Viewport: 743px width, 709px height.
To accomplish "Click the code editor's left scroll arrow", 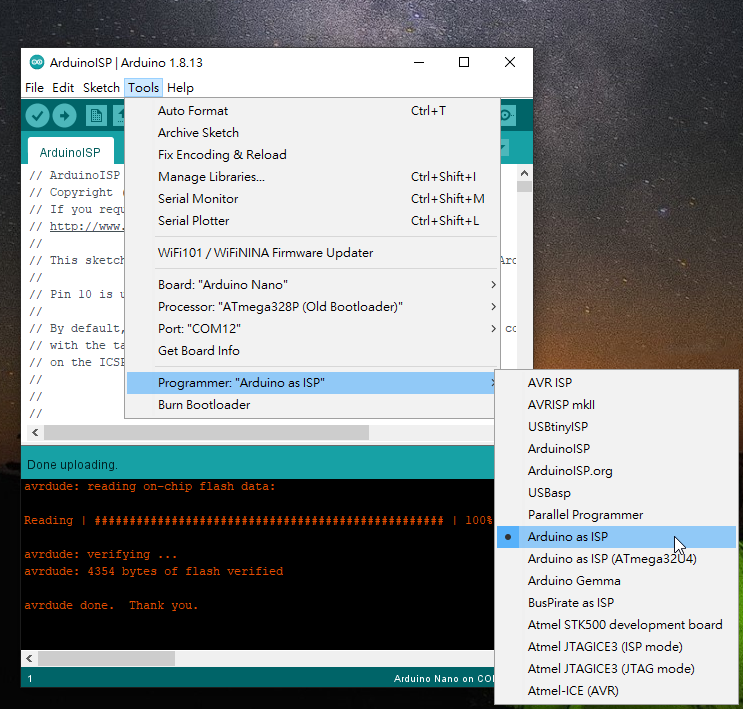I will pyautogui.click(x=36, y=433).
